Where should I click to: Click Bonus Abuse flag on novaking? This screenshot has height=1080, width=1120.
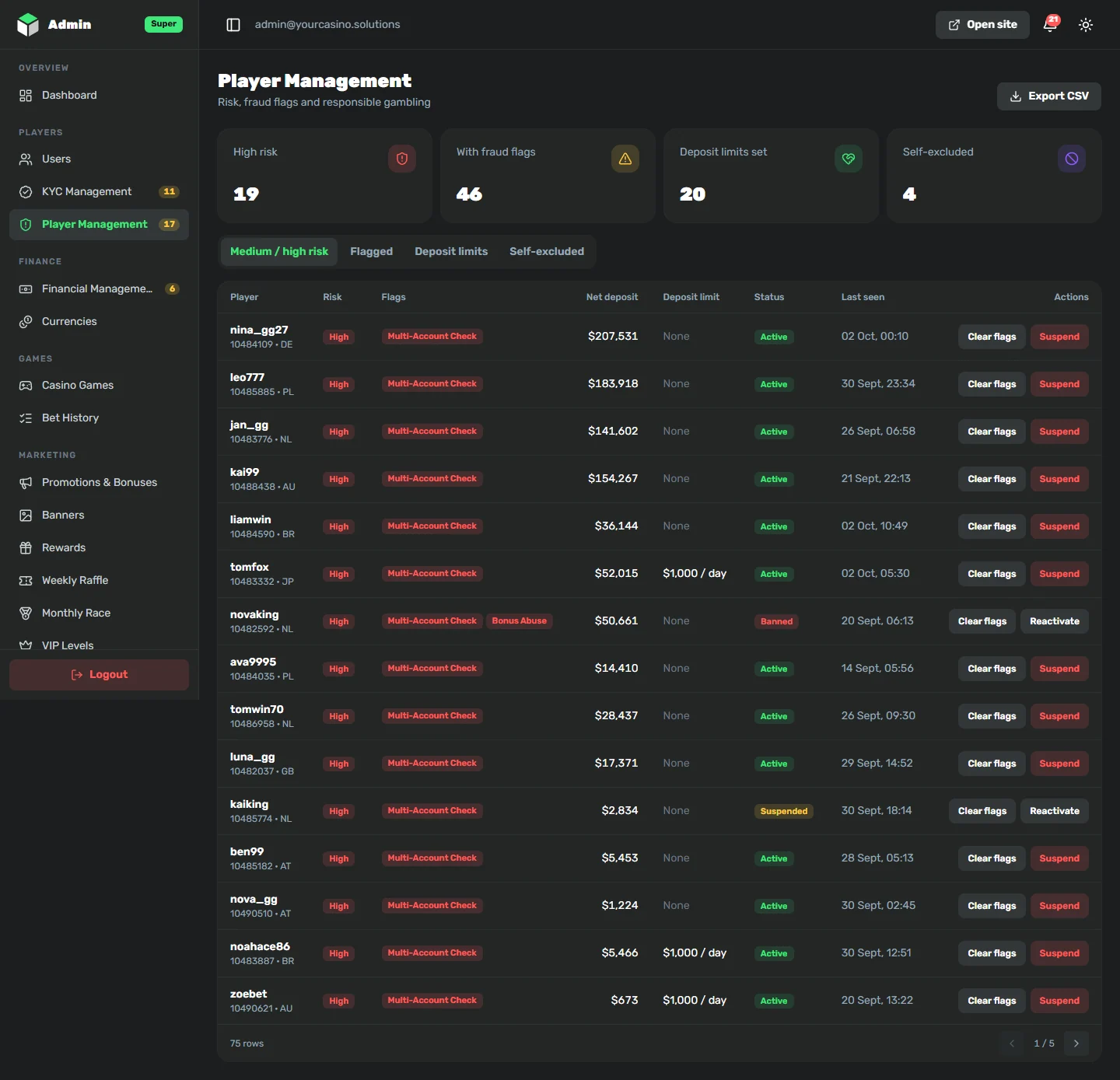[520, 621]
